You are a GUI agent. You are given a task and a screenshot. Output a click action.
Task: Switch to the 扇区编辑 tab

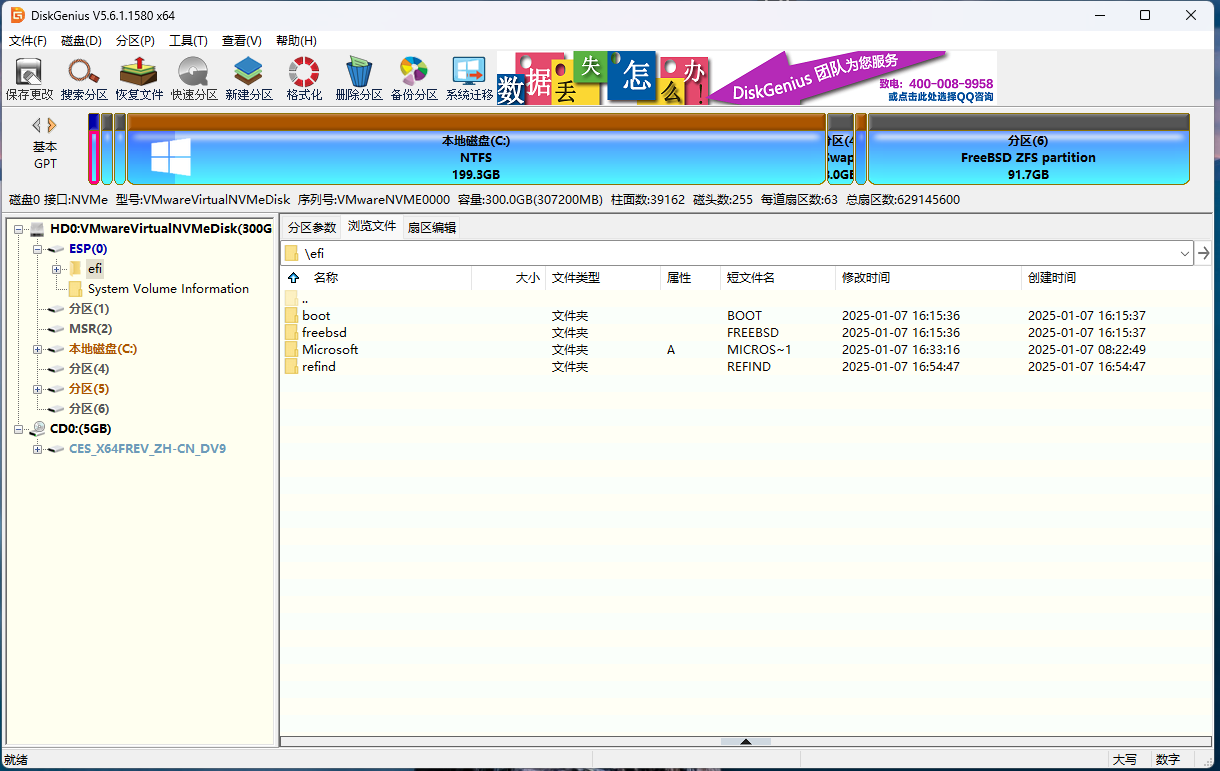coord(431,227)
